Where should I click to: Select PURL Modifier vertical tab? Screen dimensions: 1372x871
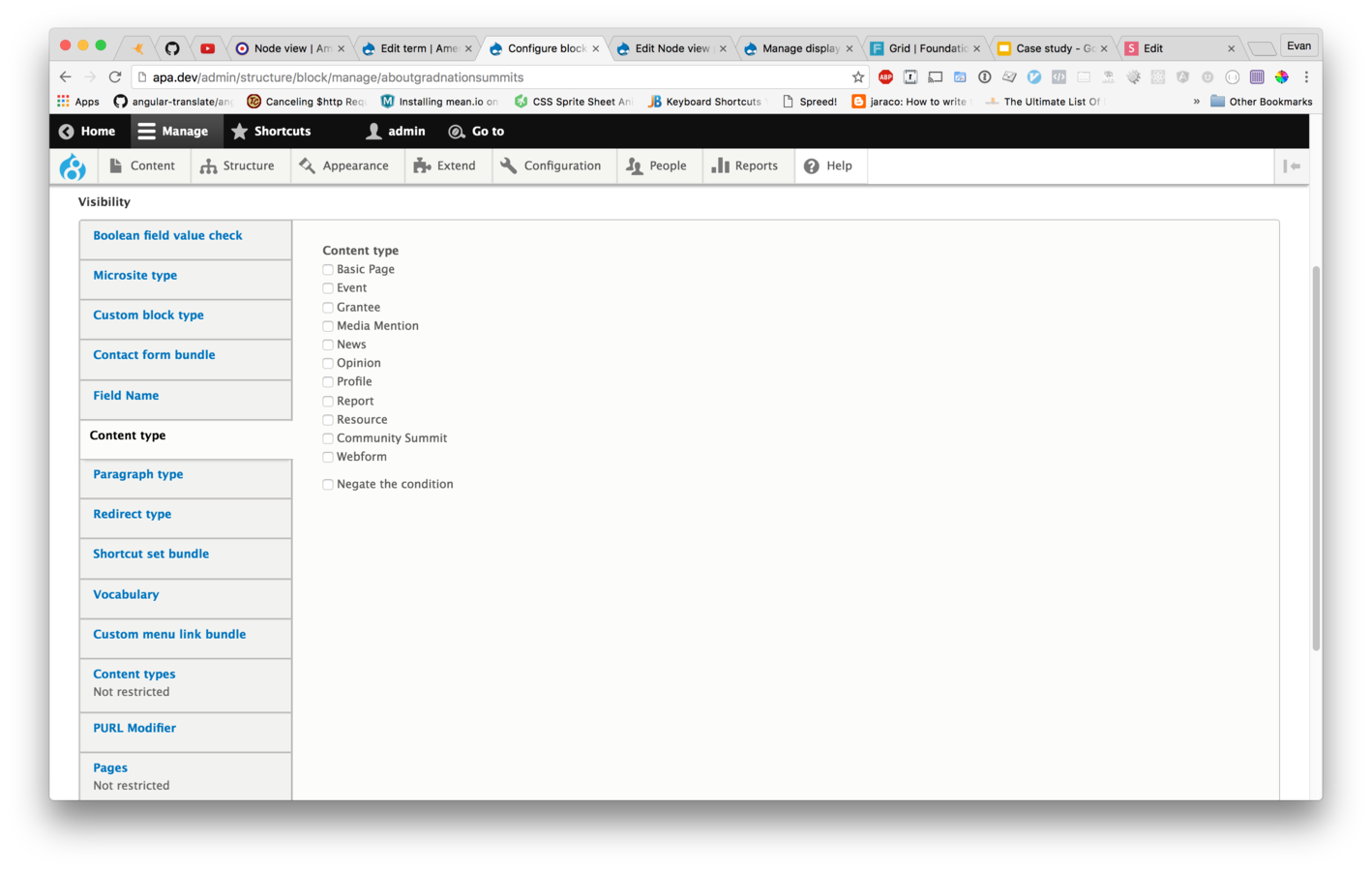pos(186,732)
